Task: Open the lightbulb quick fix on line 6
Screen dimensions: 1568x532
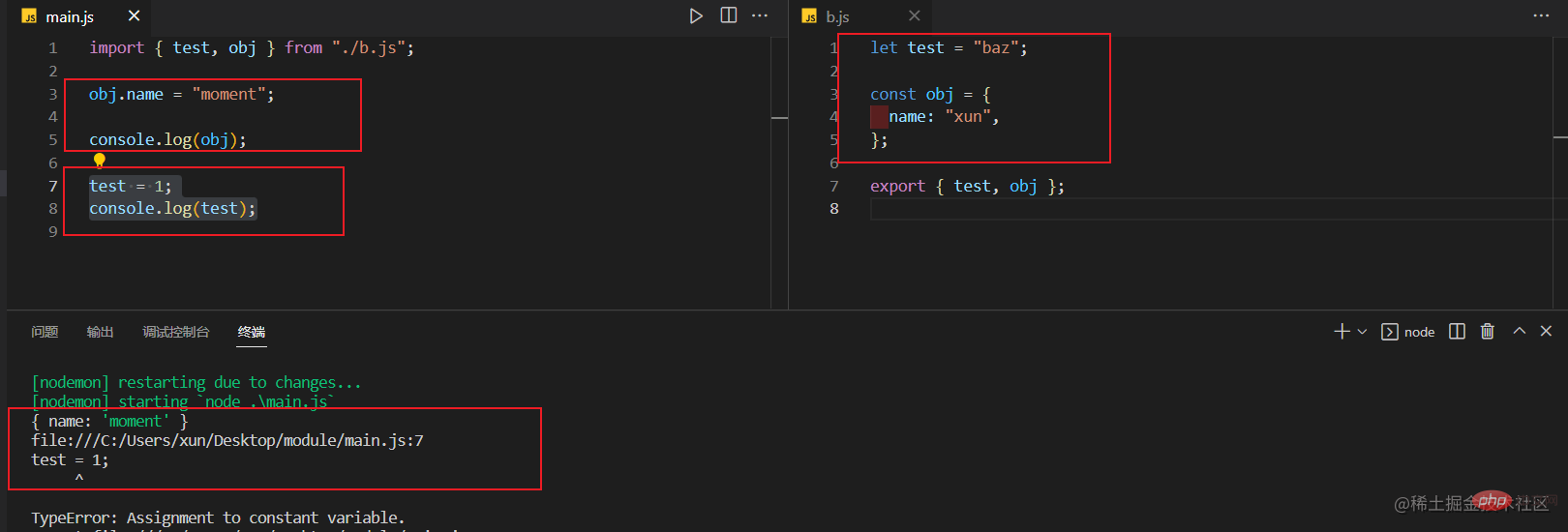Action: pos(99,161)
